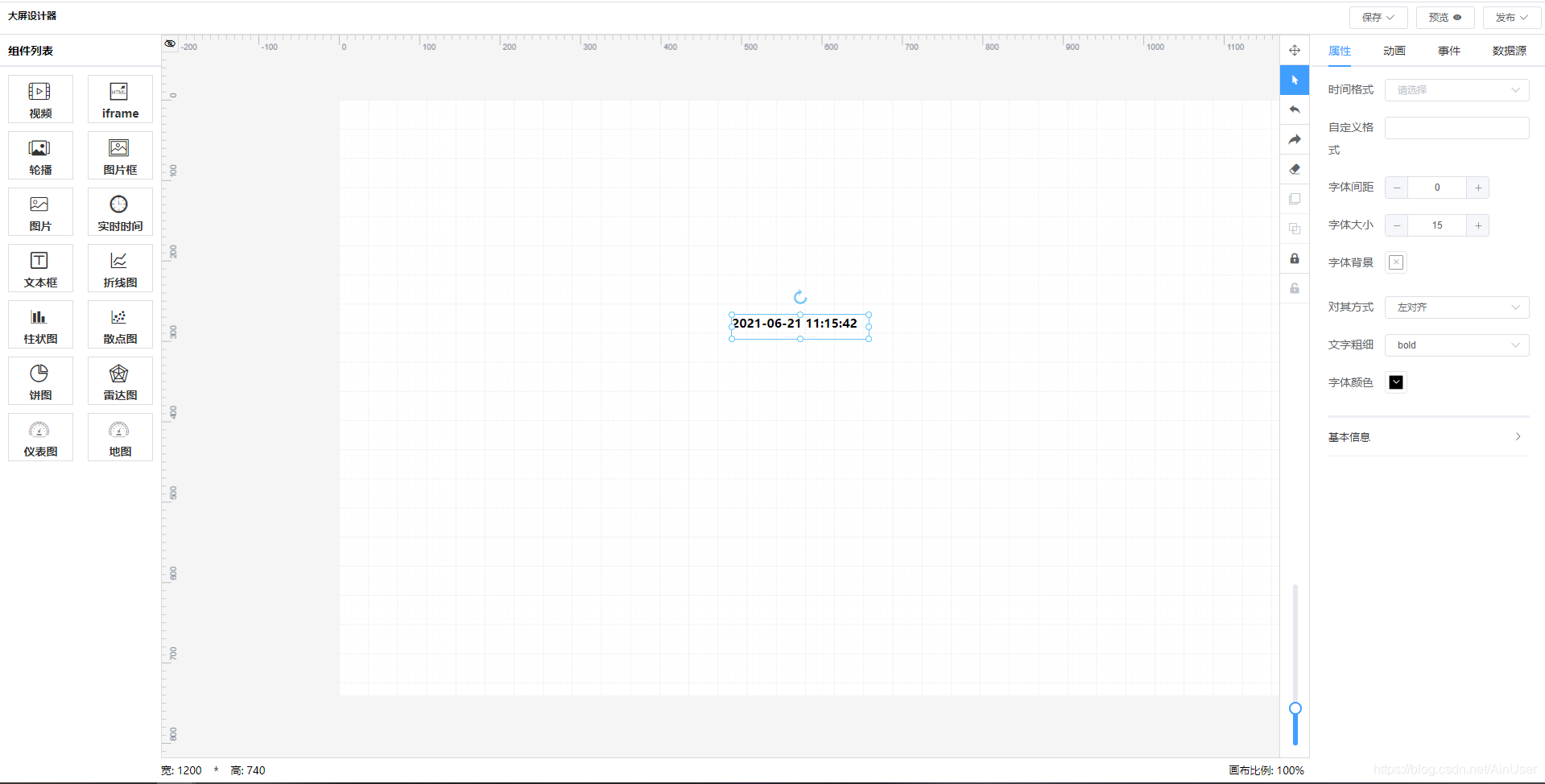Unlock the selected component
This screenshot has width=1545, height=784.
click(x=1295, y=288)
